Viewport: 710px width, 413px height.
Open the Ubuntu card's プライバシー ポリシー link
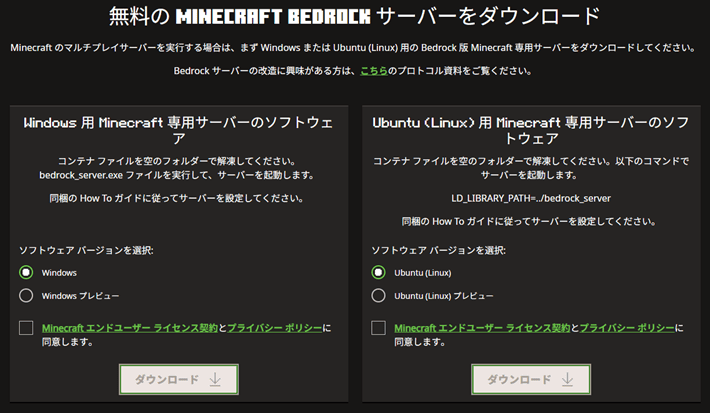click(x=626, y=328)
